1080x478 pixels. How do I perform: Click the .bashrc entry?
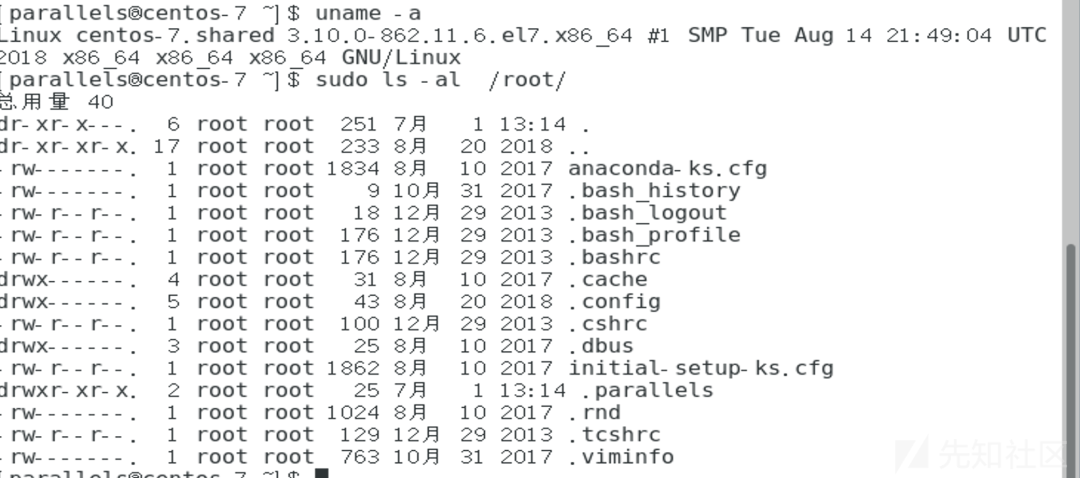(x=614, y=257)
